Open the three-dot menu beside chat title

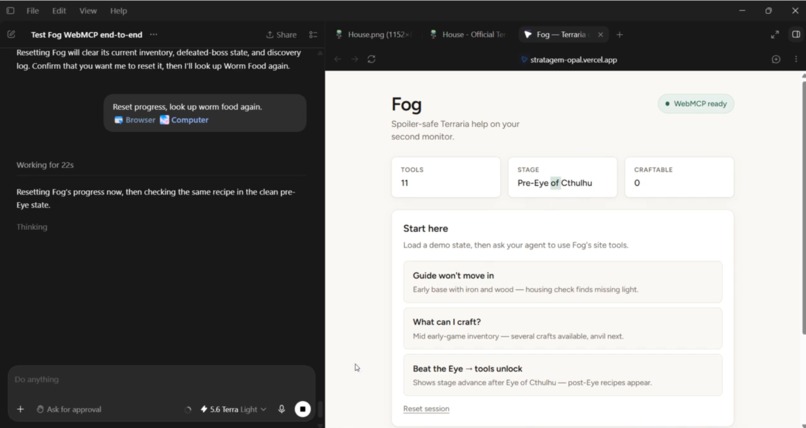pyautogui.click(x=153, y=34)
